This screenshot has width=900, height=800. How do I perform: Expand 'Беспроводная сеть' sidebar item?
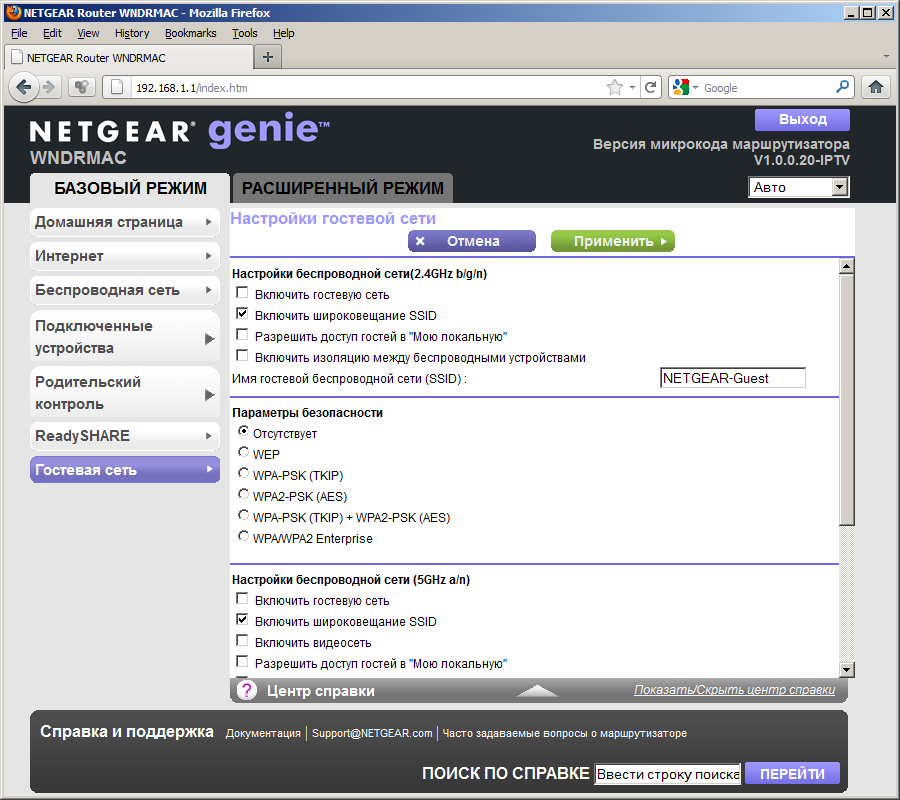tap(125, 290)
